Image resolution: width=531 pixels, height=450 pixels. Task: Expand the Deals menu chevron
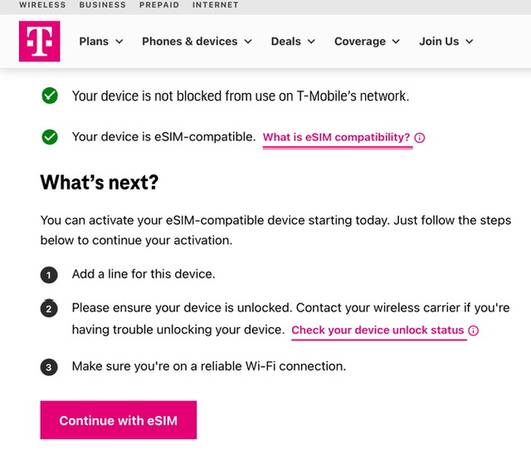[x=311, y=42]
